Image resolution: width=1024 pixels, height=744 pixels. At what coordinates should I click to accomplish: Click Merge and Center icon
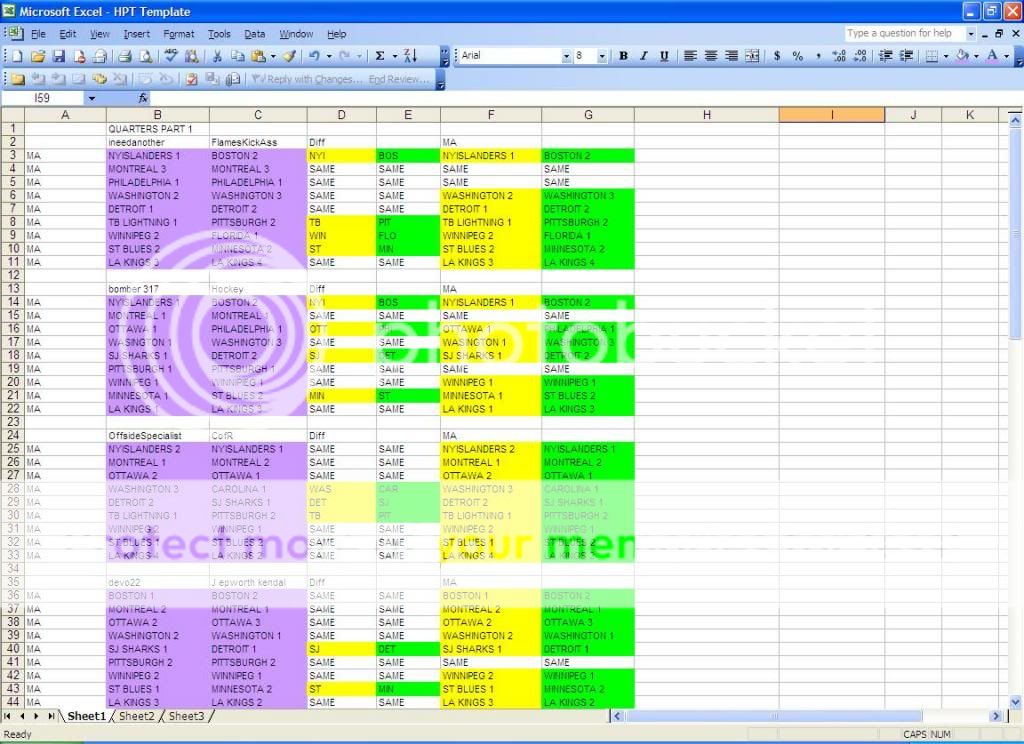[x=752, y=56]
